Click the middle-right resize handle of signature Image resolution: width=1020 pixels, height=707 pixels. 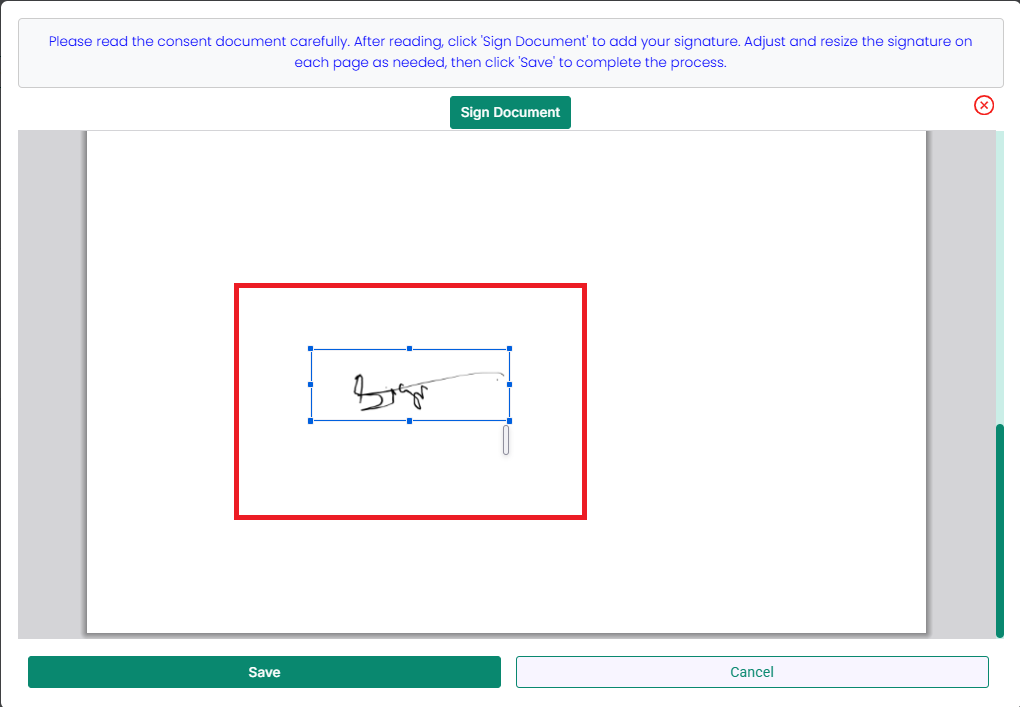click(509, 384)
